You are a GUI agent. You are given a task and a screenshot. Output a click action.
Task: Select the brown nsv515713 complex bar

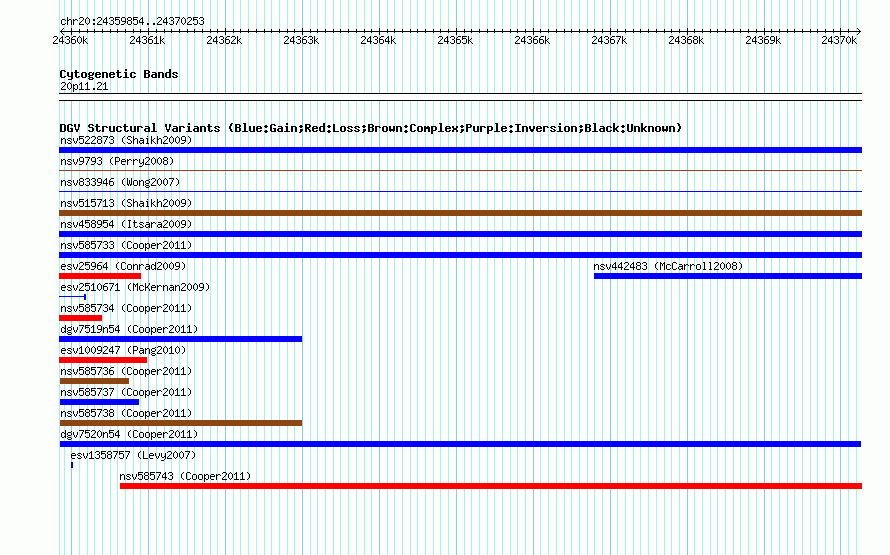460,213
